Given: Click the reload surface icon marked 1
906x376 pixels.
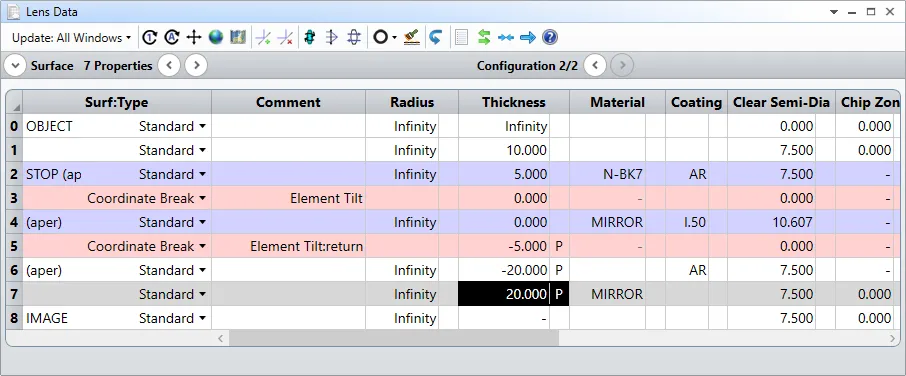Looking at the screenshot, I should click(x=150, y=38).
